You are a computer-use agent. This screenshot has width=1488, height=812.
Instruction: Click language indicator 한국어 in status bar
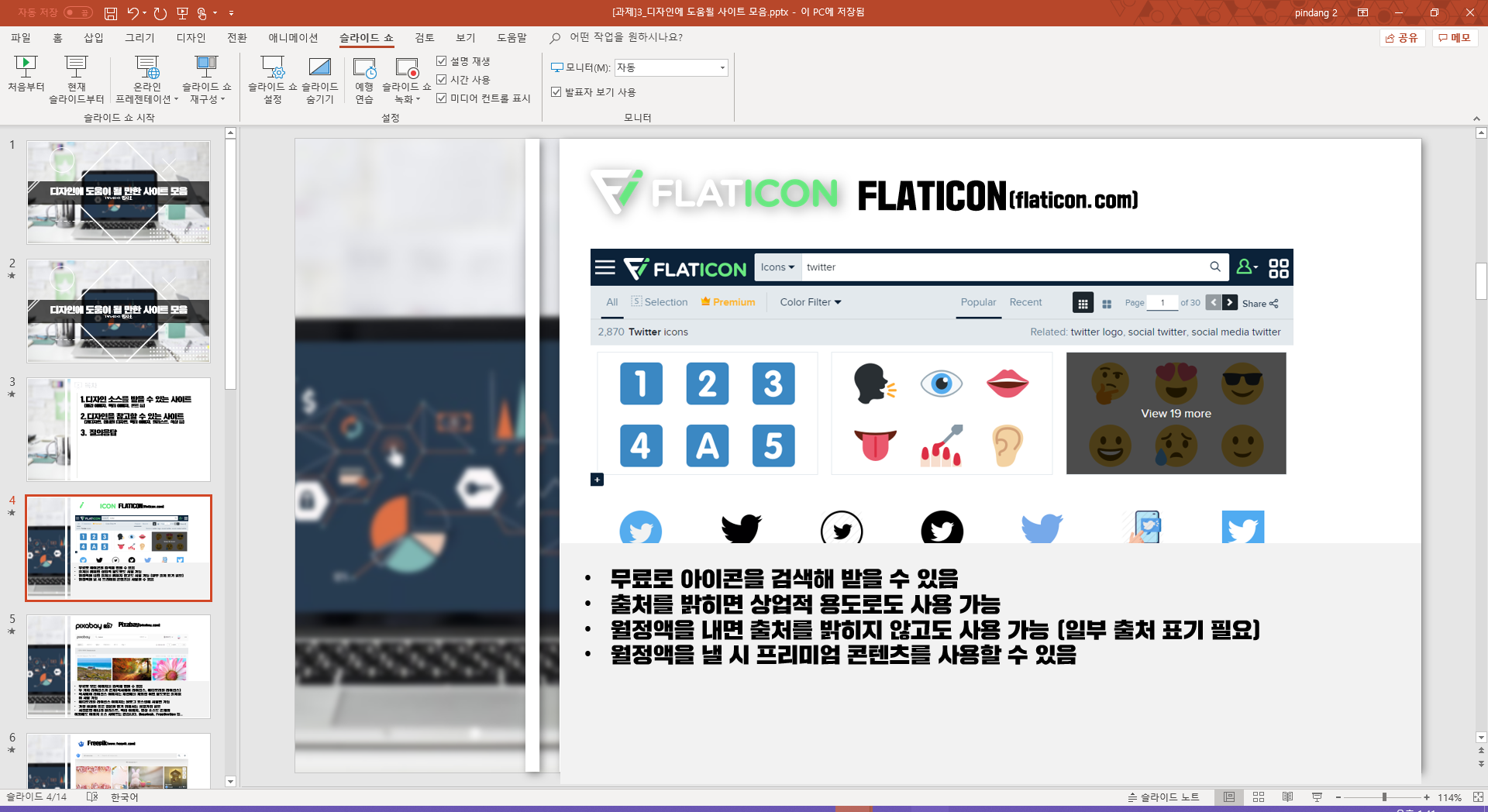(124, 797)
